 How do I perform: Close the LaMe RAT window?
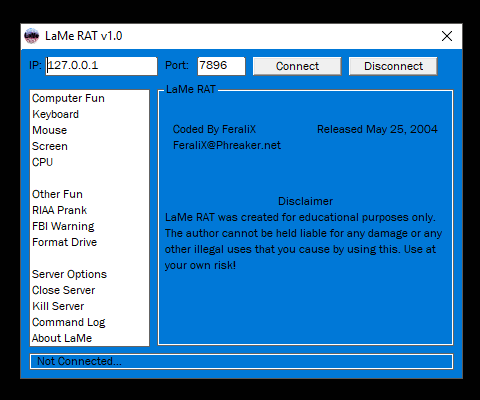click(x=447, y=36)
